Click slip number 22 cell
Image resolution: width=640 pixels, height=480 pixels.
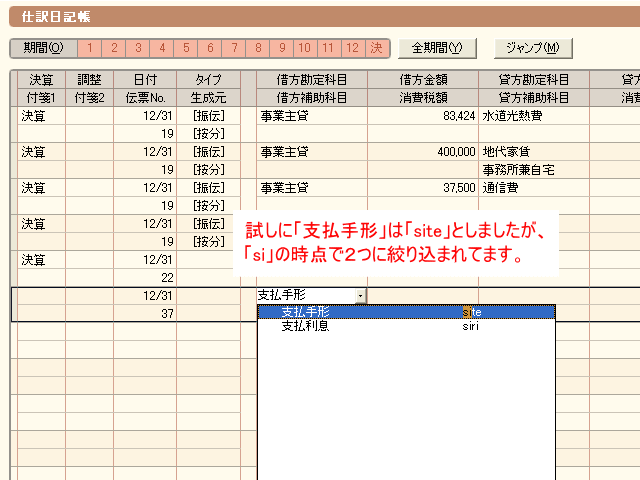145,278
